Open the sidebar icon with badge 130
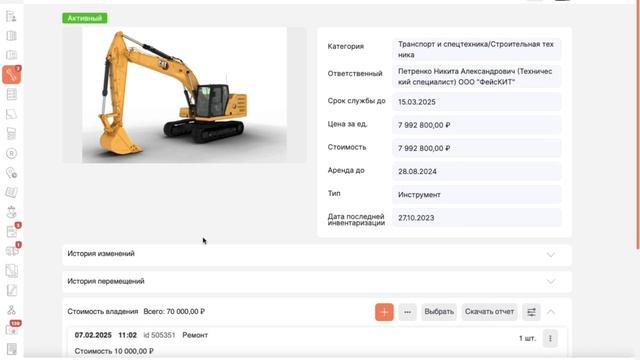The image size is (640, 360). coord(12,329)
